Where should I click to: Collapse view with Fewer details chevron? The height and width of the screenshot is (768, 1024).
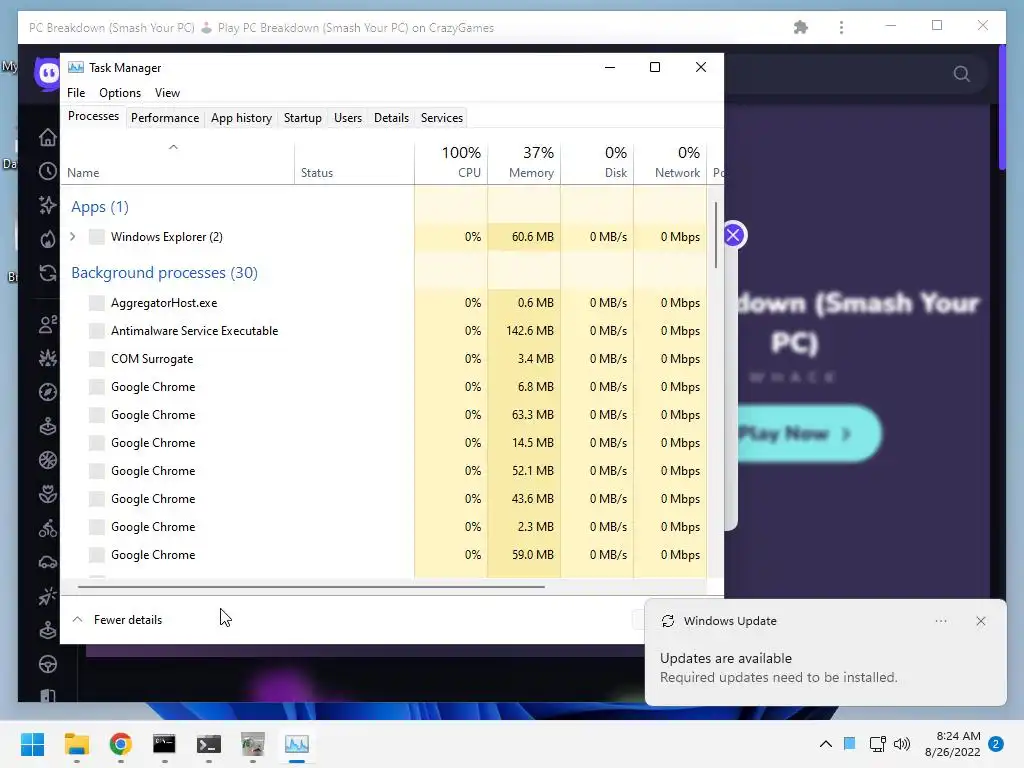(x=77, y=620)
